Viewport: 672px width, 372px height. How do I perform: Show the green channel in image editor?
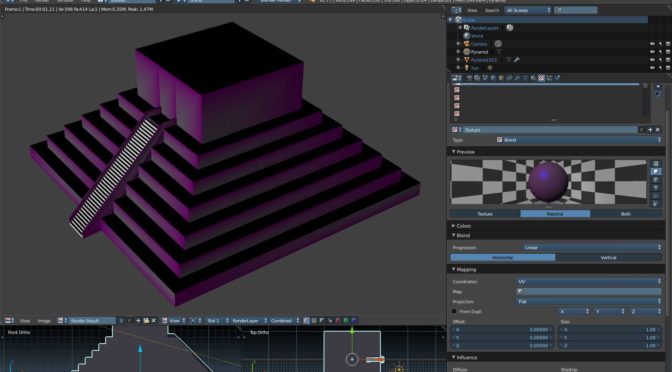click(346, 321)
